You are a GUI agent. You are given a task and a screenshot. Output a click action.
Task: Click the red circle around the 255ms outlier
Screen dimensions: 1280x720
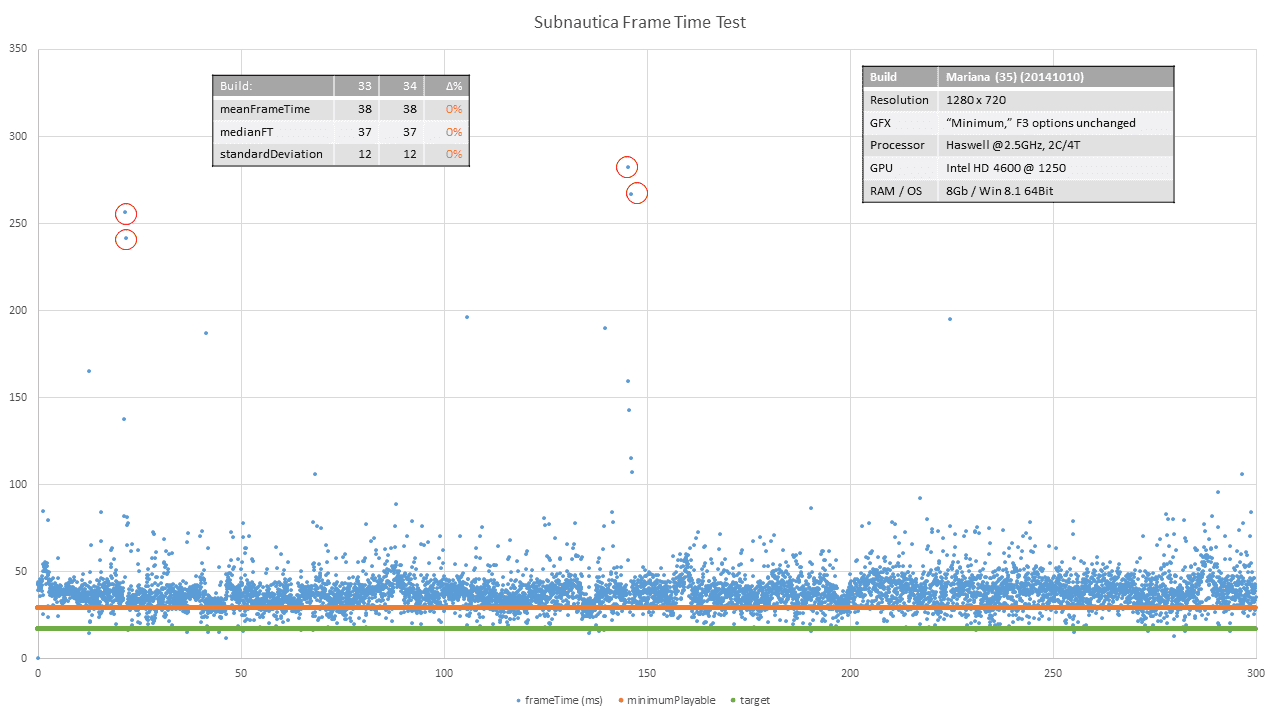coord(125,213)
